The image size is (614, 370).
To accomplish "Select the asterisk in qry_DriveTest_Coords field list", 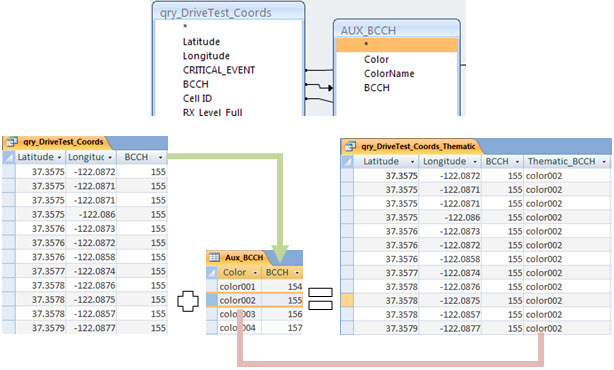I will point(185,27).
